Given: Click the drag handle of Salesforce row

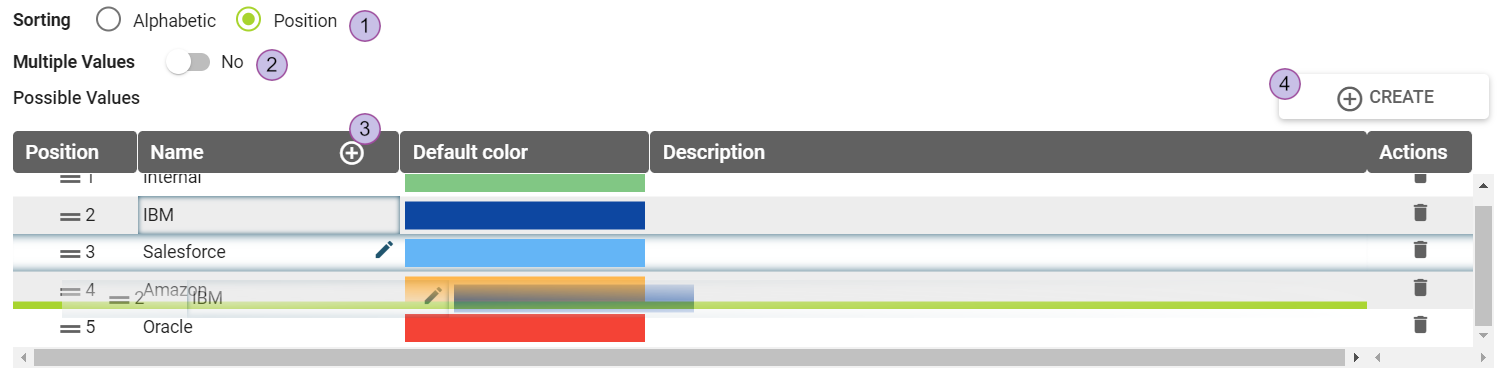Looking at the screenshot, I should [x=70, y=253].
